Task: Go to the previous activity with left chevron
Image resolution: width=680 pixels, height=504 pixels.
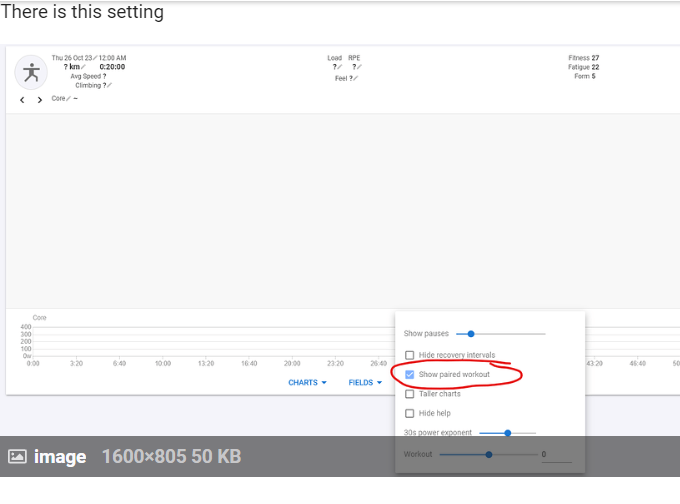Action: click(22, 100)
